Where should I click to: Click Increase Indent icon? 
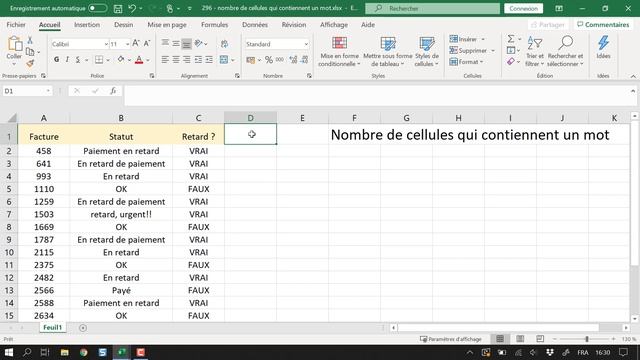click(209, 60)
